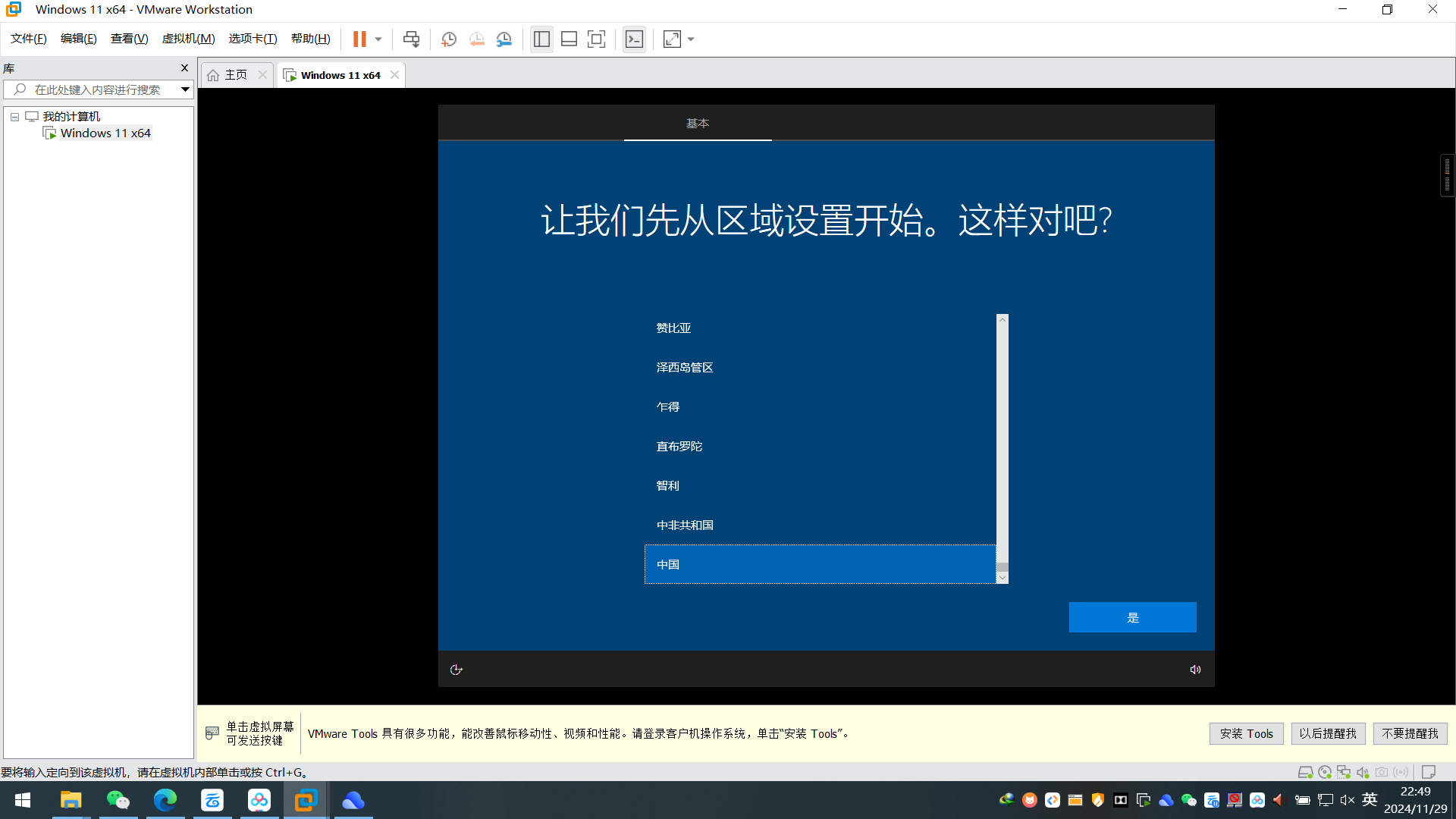
Task: Open Microsoft Edge from the taskbar
Action: [165, 800]
